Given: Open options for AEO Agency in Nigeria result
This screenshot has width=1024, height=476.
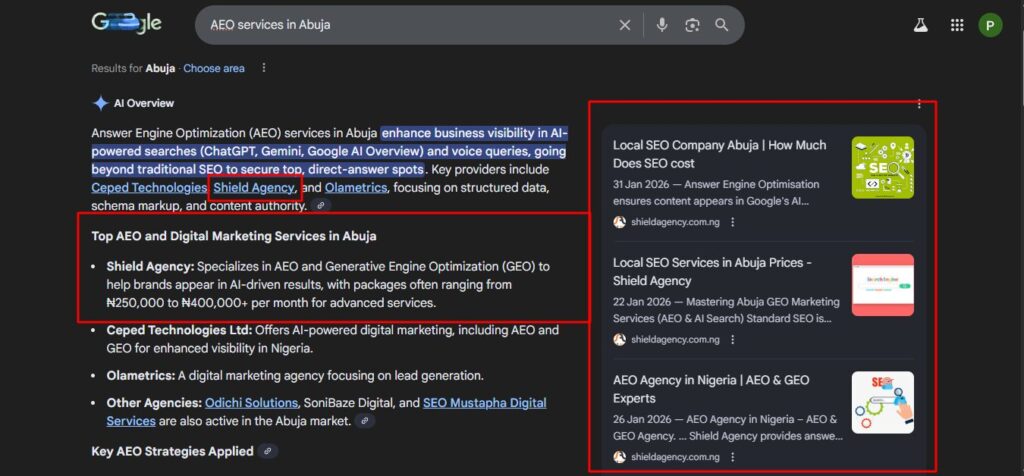Looking at the screenshot, I should click(x=733, y=457).
